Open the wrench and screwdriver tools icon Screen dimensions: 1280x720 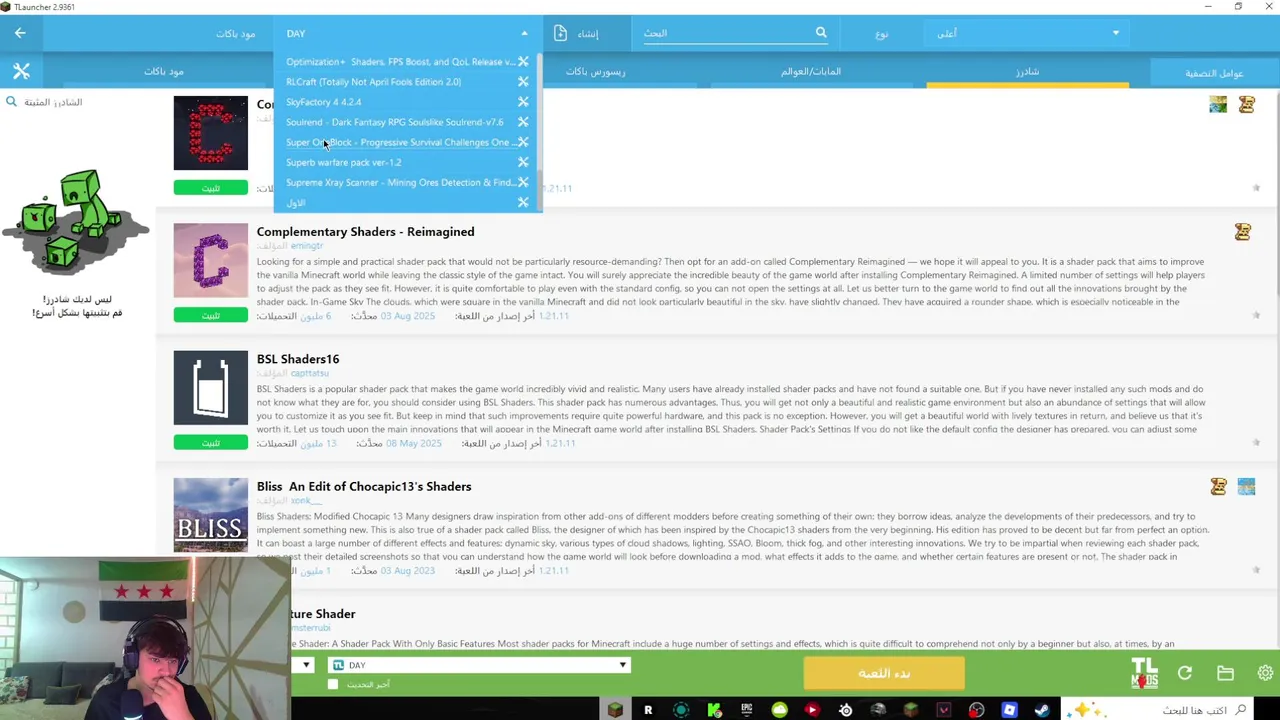coord(21,71)
